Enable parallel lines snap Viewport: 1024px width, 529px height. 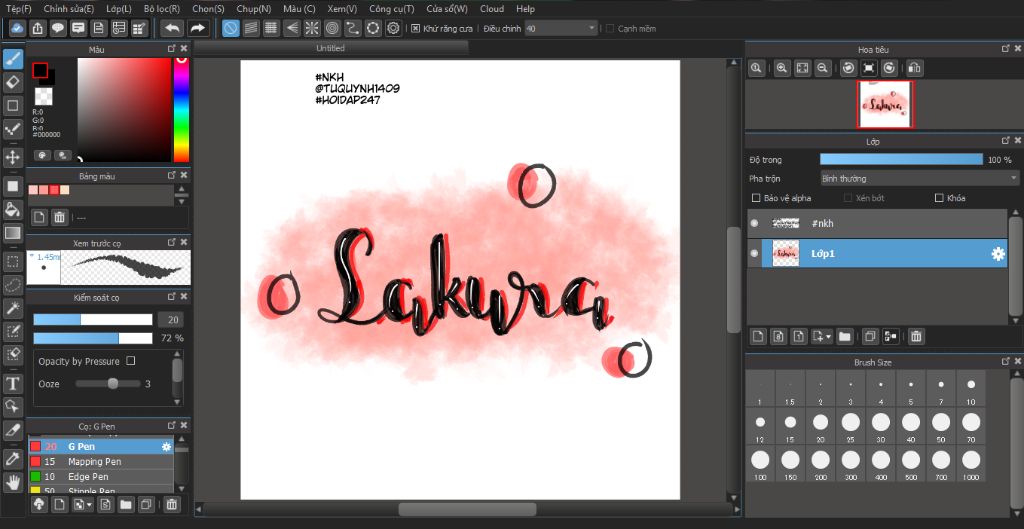(251, 28)
